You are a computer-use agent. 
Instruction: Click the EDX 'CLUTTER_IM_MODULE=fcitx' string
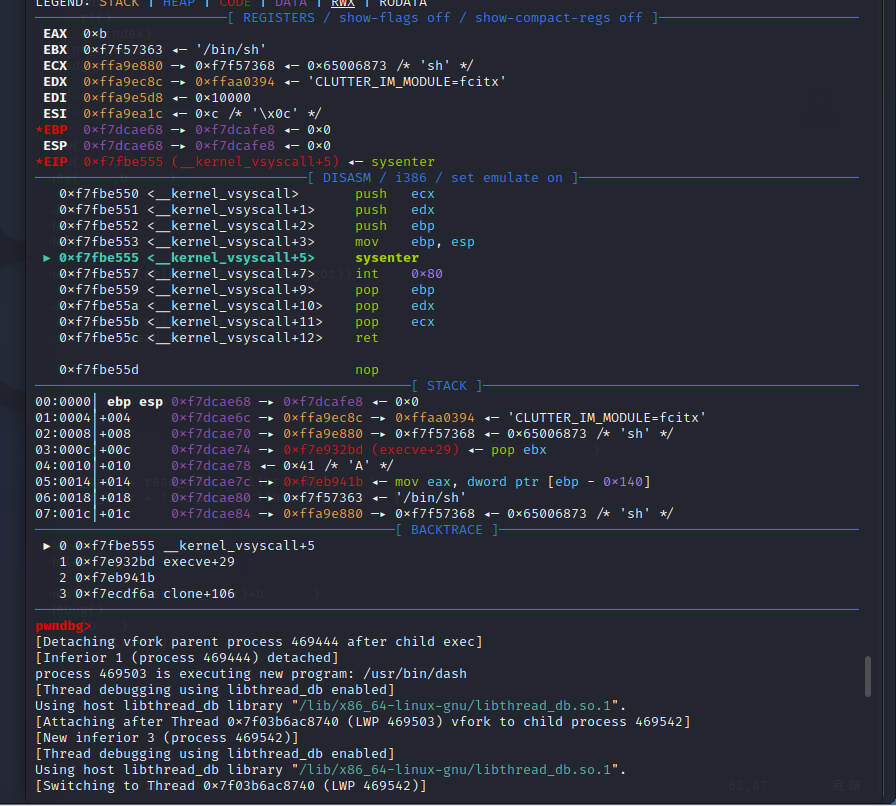point(407,82)
